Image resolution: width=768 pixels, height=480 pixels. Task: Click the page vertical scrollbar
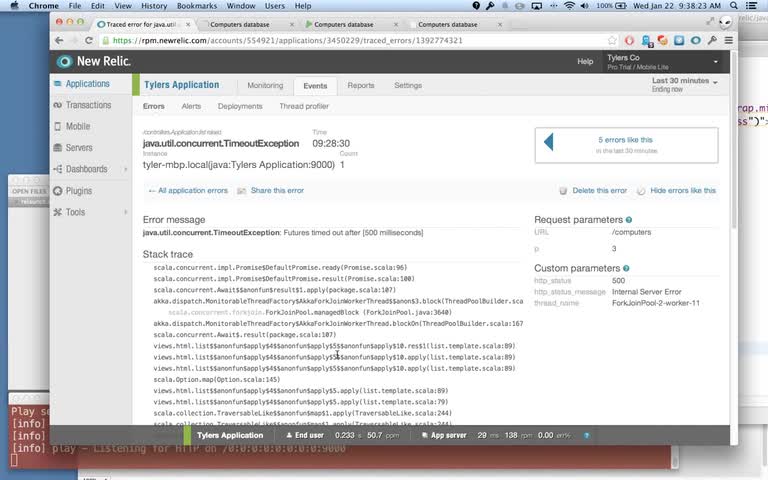coord(733,140)
